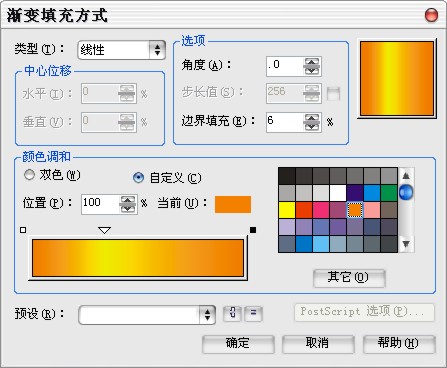Pick the selected orange palette swatch

coord(355,210)
